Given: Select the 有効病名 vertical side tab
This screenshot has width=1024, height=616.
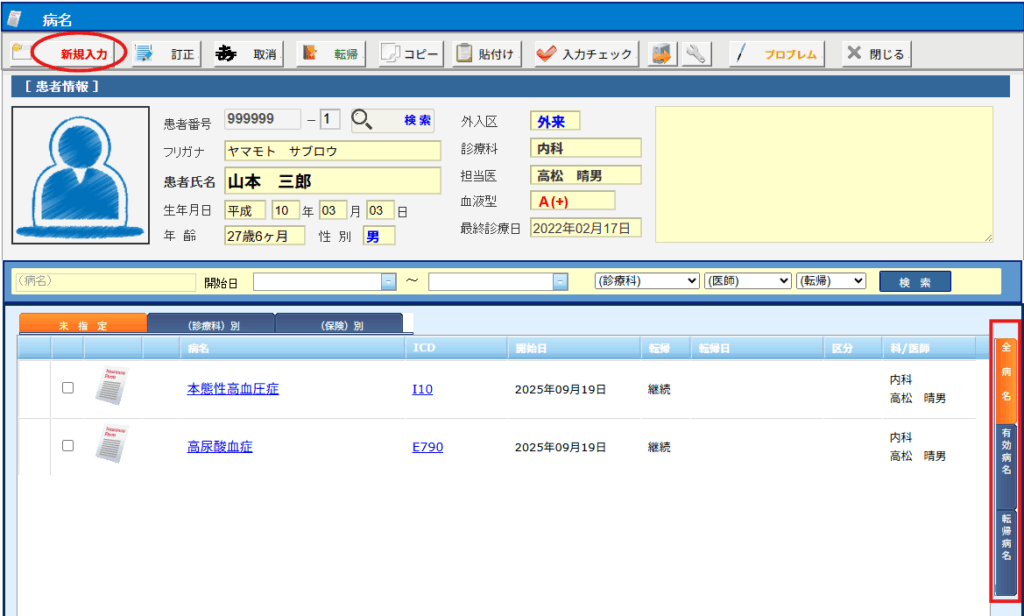Looking at the screenshot, I should coord(1006,450).
